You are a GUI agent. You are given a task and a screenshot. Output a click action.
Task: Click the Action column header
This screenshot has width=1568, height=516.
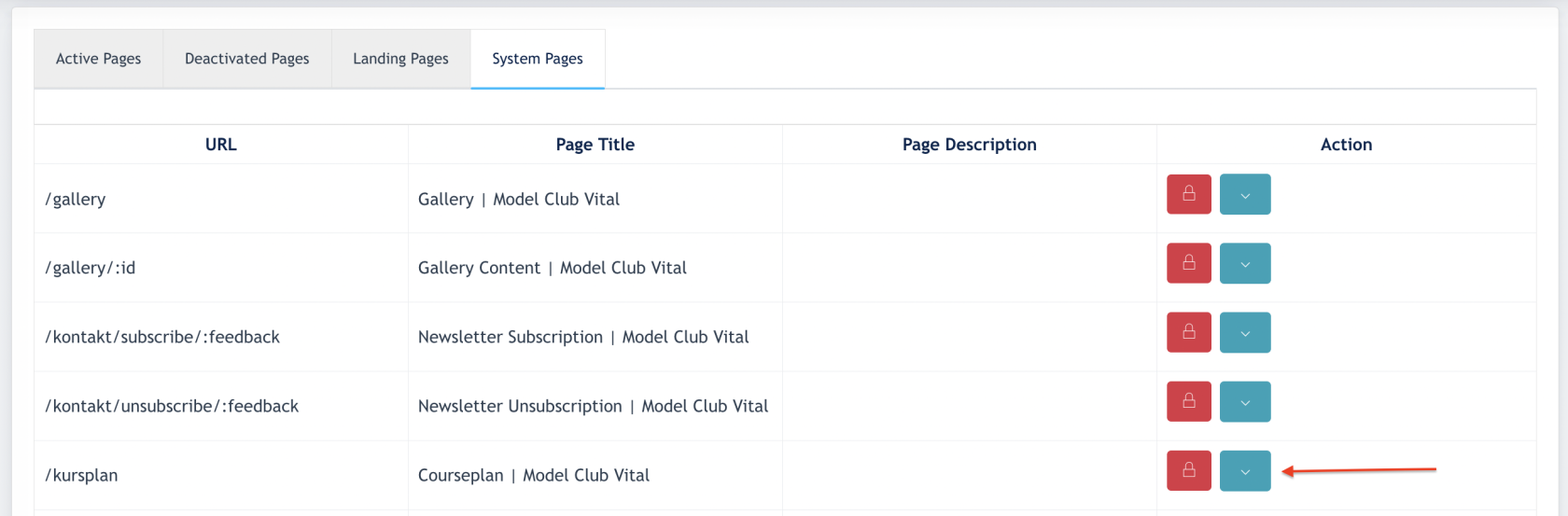(x=1346, y=145)
